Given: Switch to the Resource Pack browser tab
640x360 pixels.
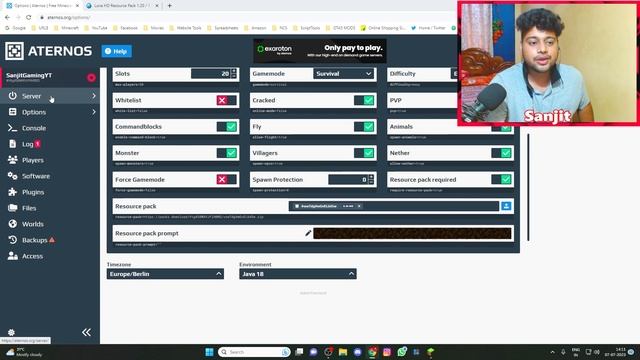Looking at the screenshot, I should tap(122, 6).
